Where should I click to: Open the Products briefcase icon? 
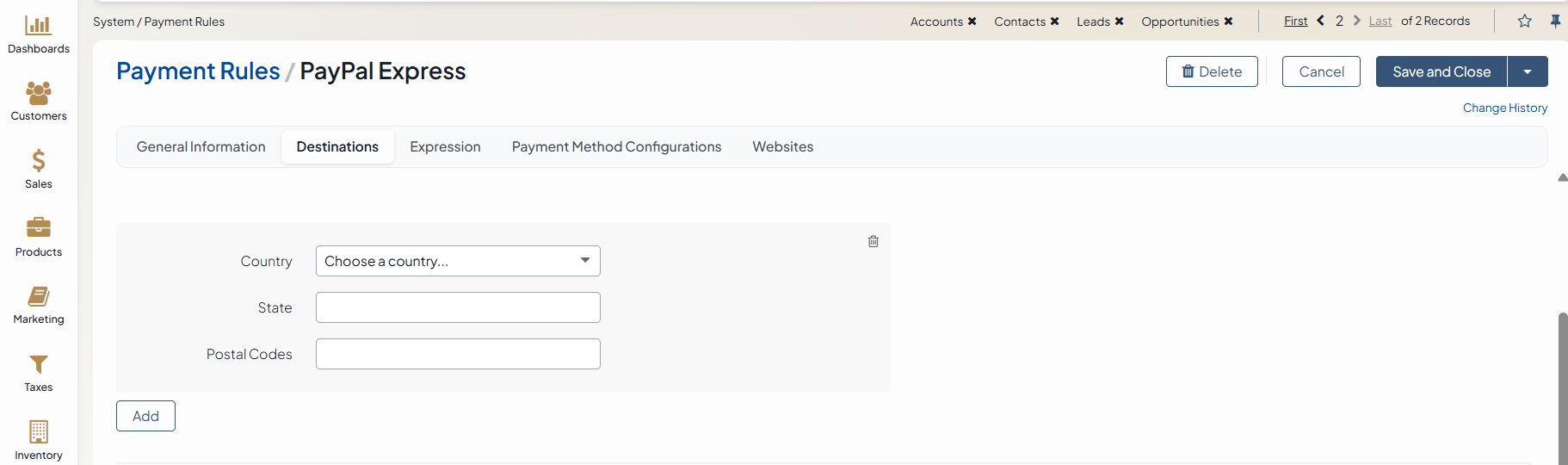tap(38, 228)
